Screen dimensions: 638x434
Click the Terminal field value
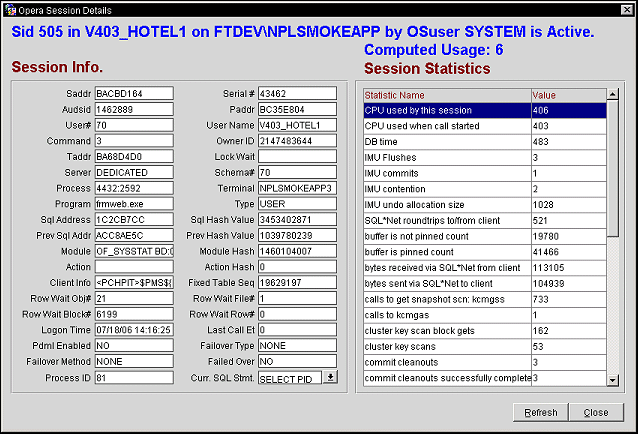(x=297, y=189)
